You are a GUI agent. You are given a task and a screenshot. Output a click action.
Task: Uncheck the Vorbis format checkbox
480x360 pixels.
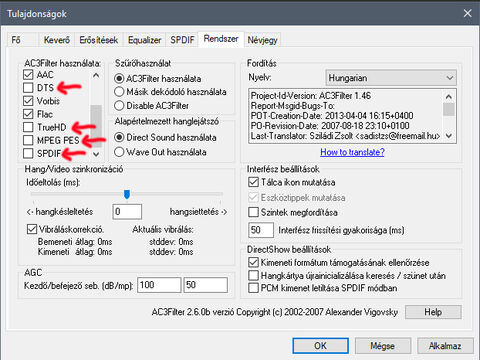point(28,101)
